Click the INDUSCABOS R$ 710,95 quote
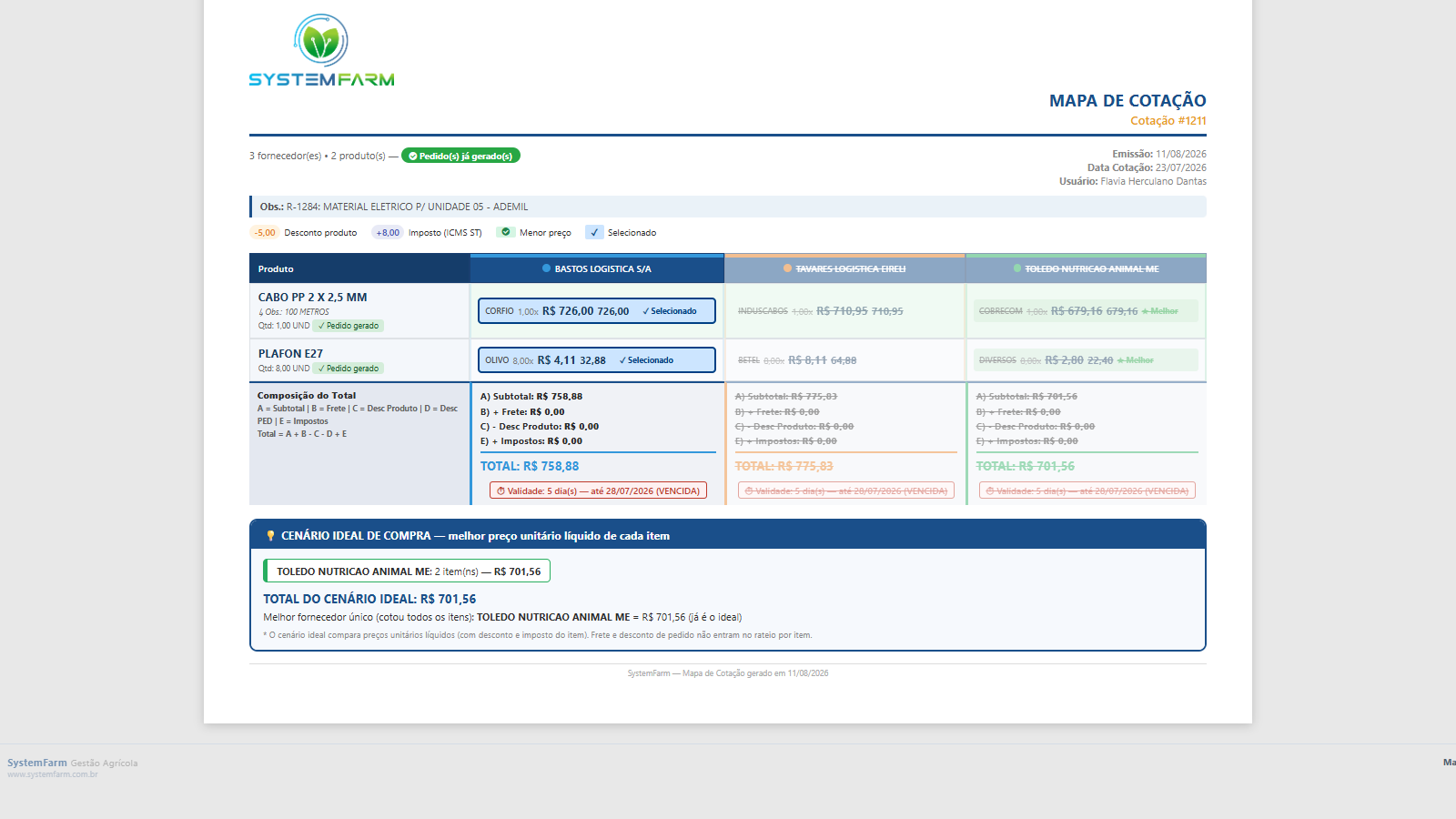 tap(821, 311)
